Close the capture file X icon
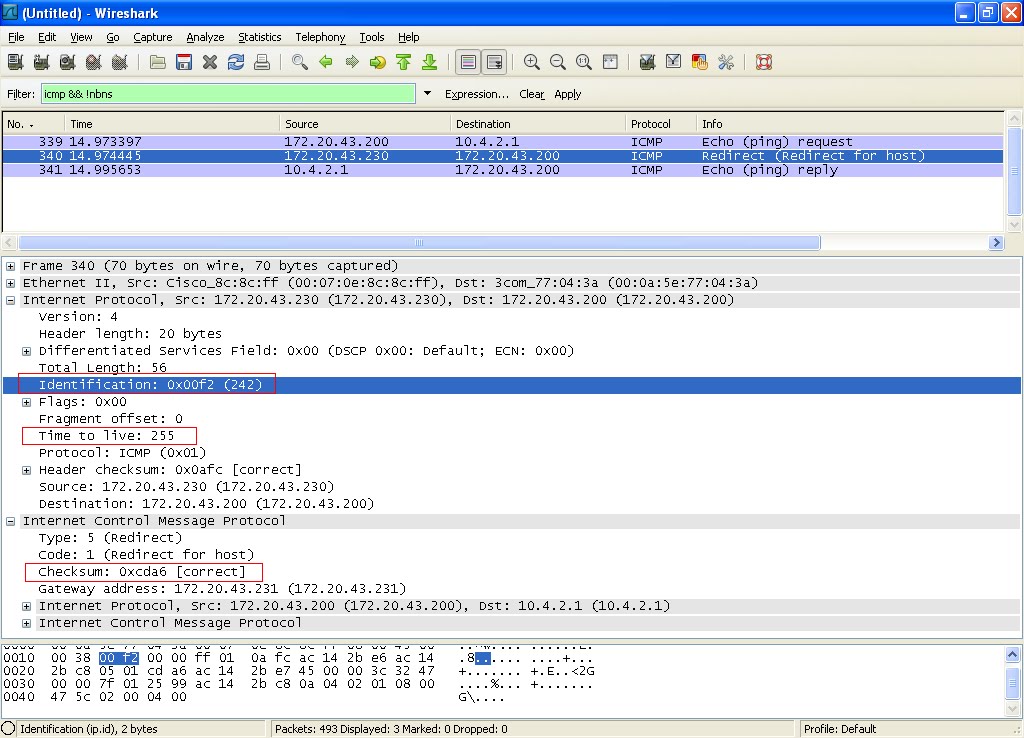This screenshot has height=738, width=1024. (x=210, y=62)
